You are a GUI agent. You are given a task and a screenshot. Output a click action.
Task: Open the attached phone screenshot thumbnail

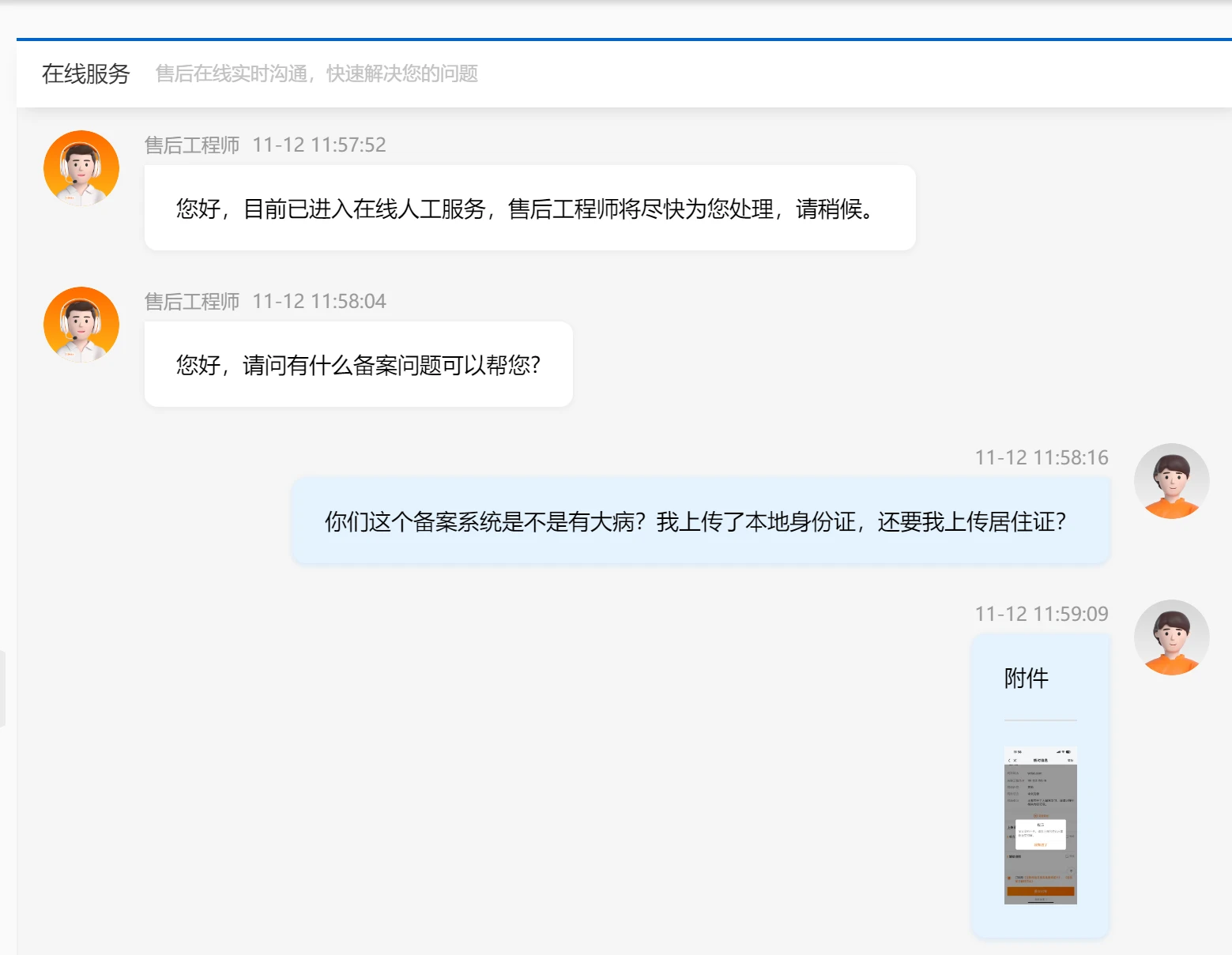pos(1040,825)
